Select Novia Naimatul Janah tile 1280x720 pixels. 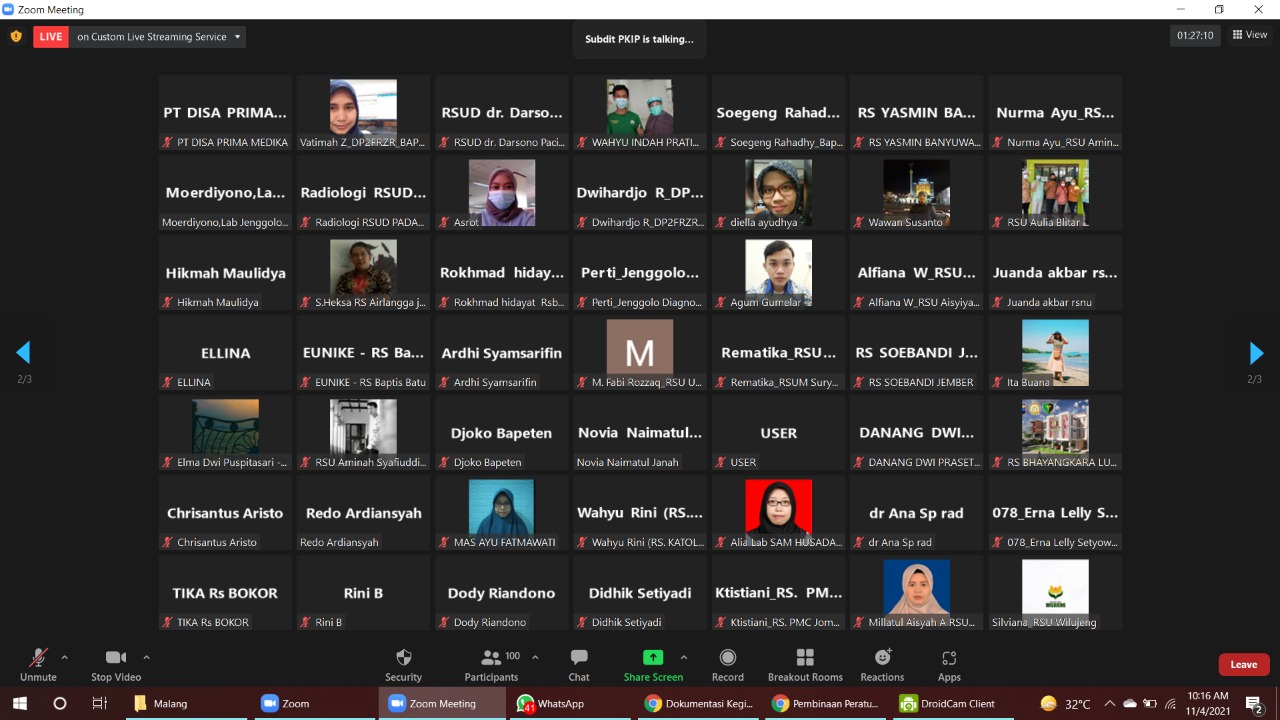(639, 433)
